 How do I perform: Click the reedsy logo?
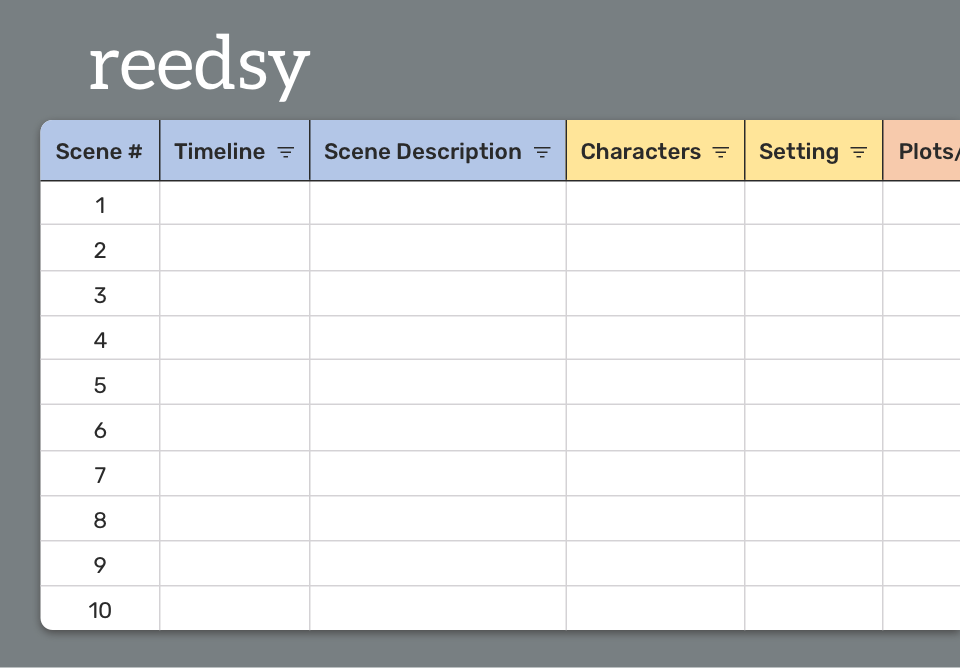[x=199, y=67]
